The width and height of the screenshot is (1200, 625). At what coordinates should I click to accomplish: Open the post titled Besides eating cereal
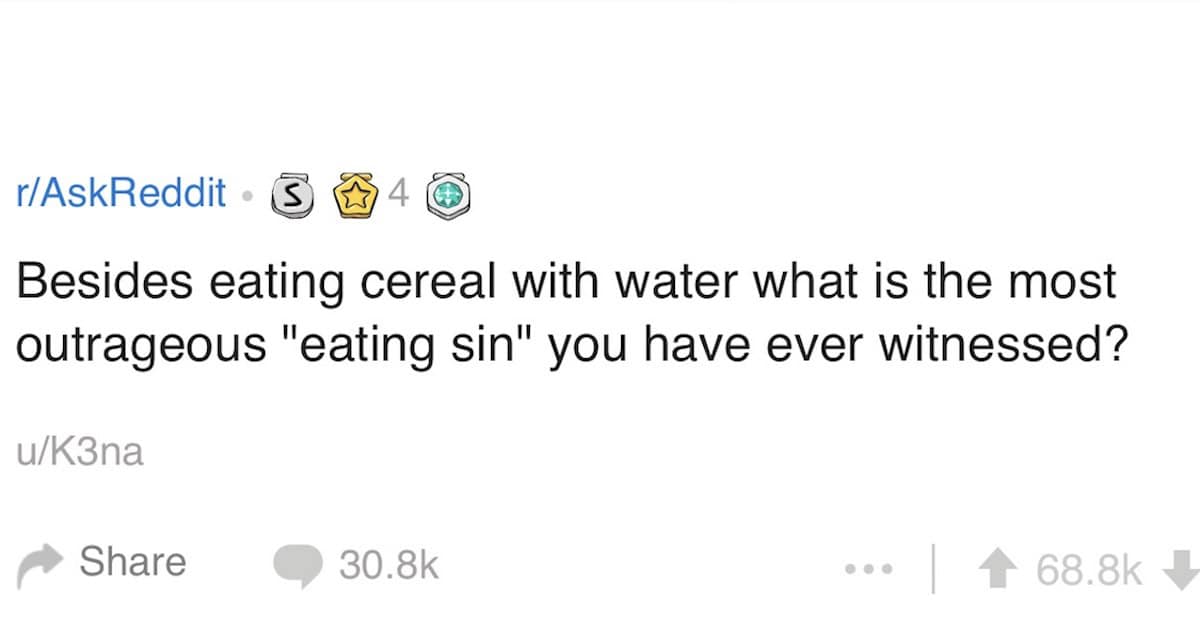click(x=566, y=312)
